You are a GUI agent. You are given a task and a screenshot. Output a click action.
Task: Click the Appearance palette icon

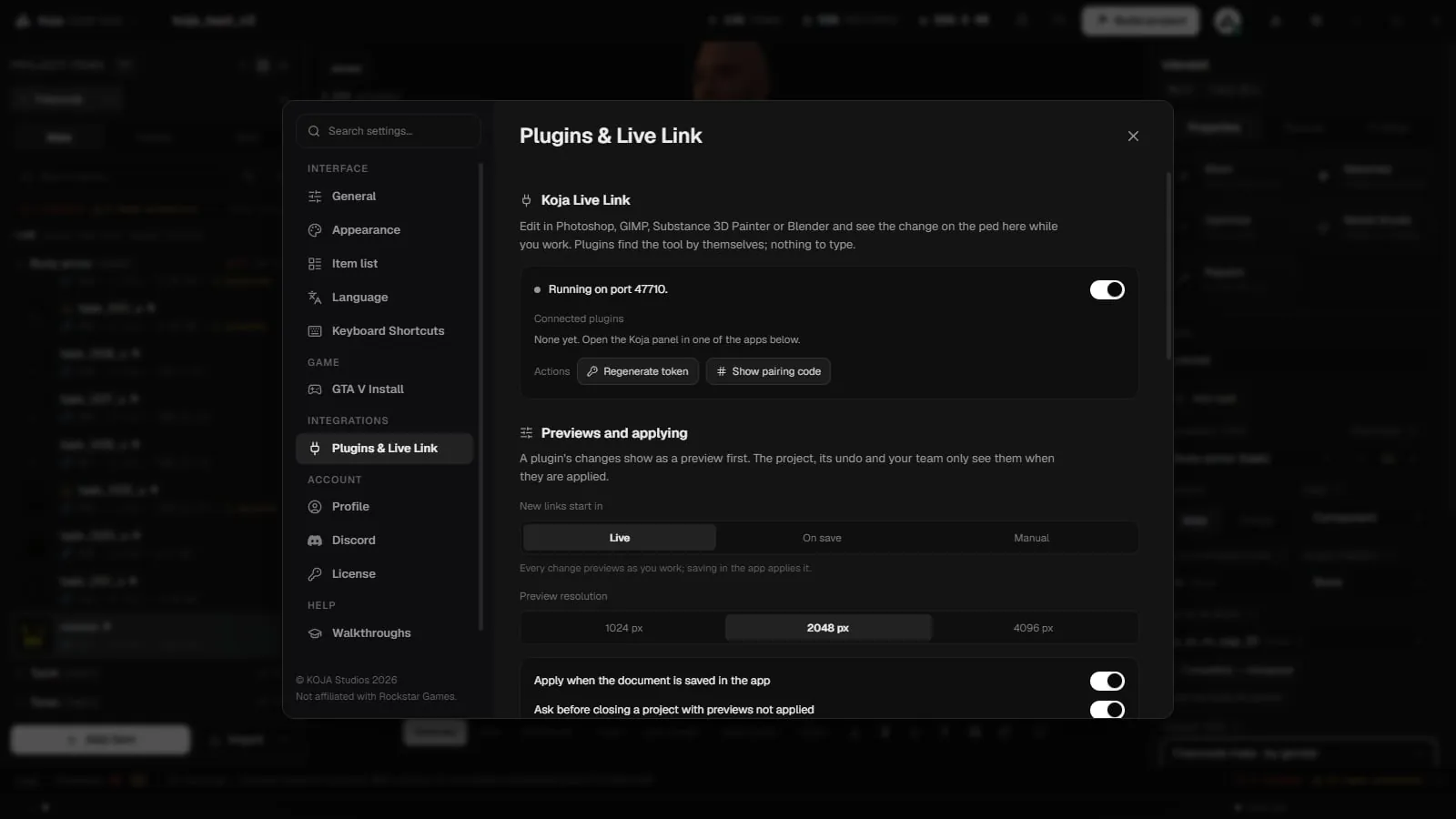315,230
